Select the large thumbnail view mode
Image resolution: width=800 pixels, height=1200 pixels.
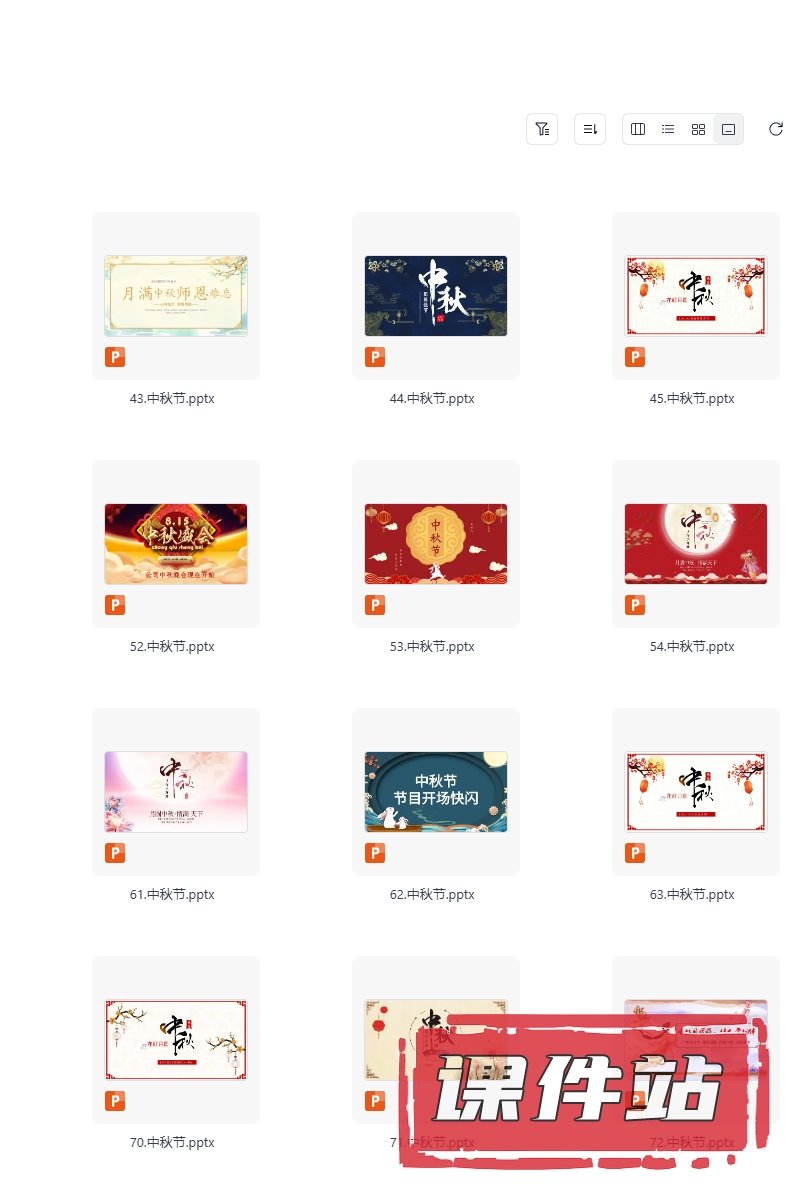pyautogui.click(x=729, y=129)
